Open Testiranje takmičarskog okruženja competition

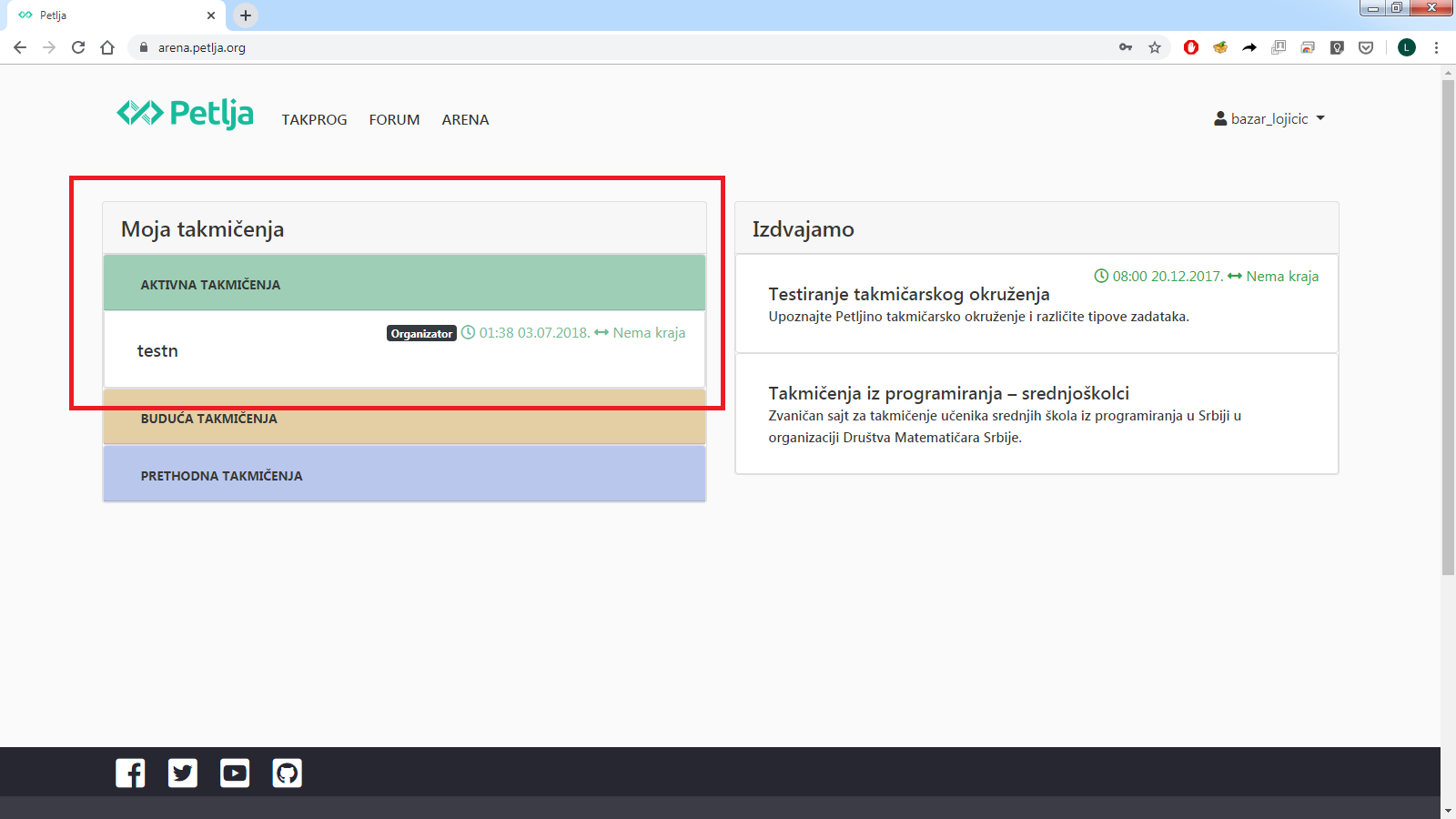click(908, 294)
